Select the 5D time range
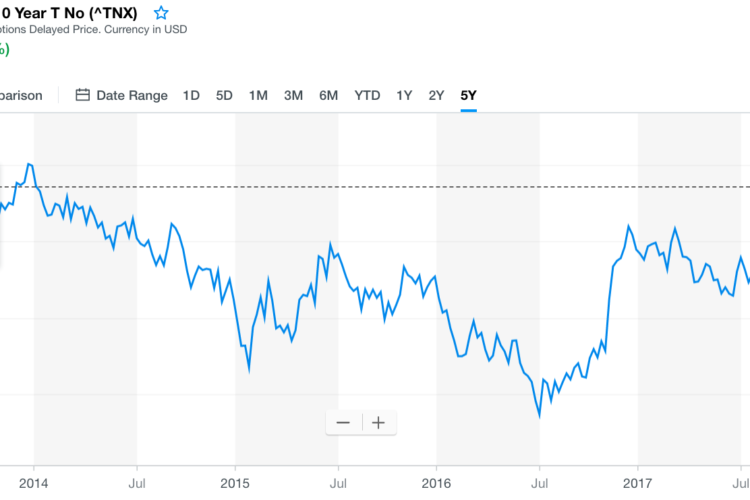 224,95
